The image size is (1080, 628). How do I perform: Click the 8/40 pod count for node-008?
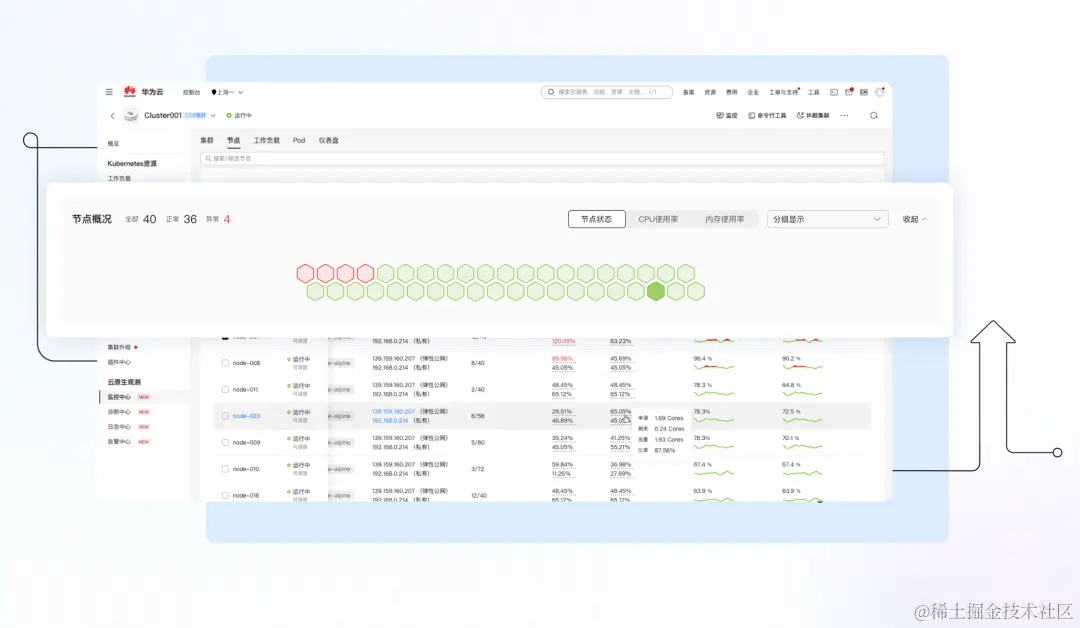pyautogui.click(x=477, y=363)
